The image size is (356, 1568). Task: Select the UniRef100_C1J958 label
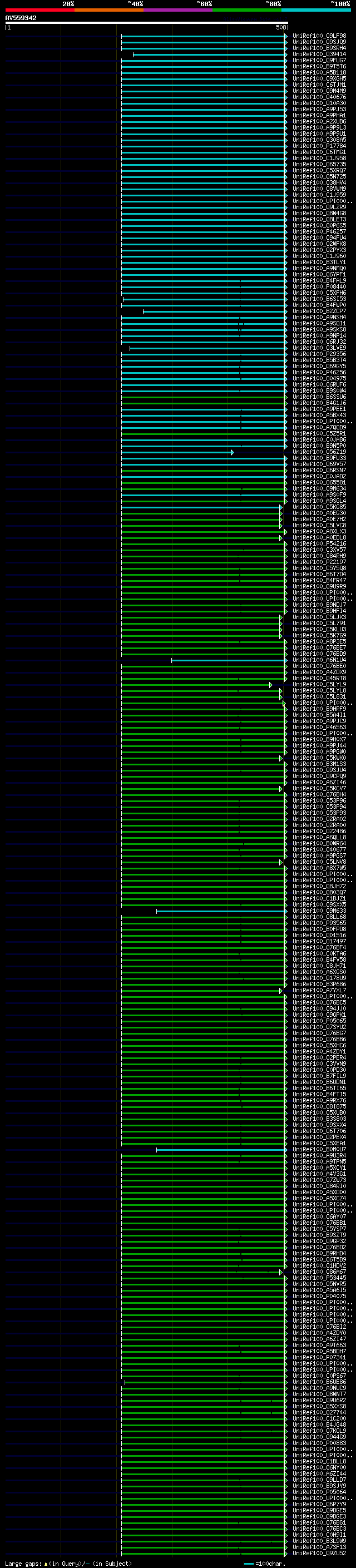(x=319, y=159)
